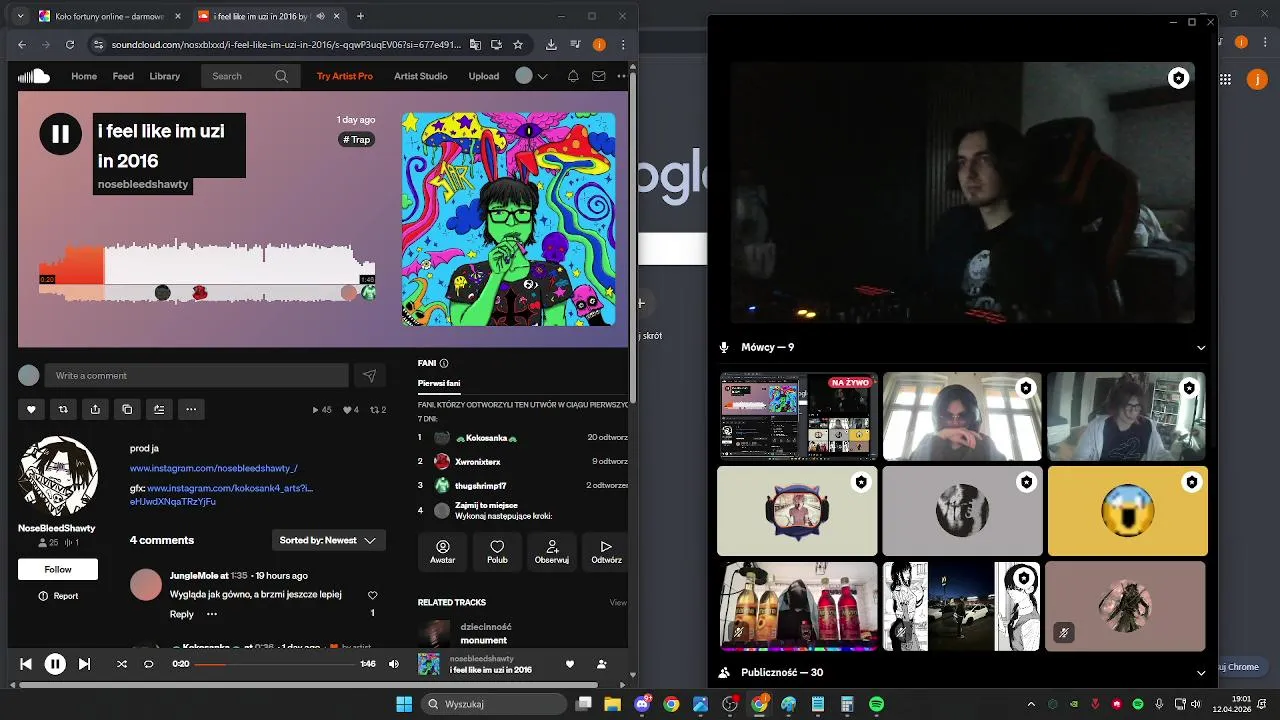Skip to previous track in bottom player
Screen dimensions: 1280x720
click(x=26, y=664)
